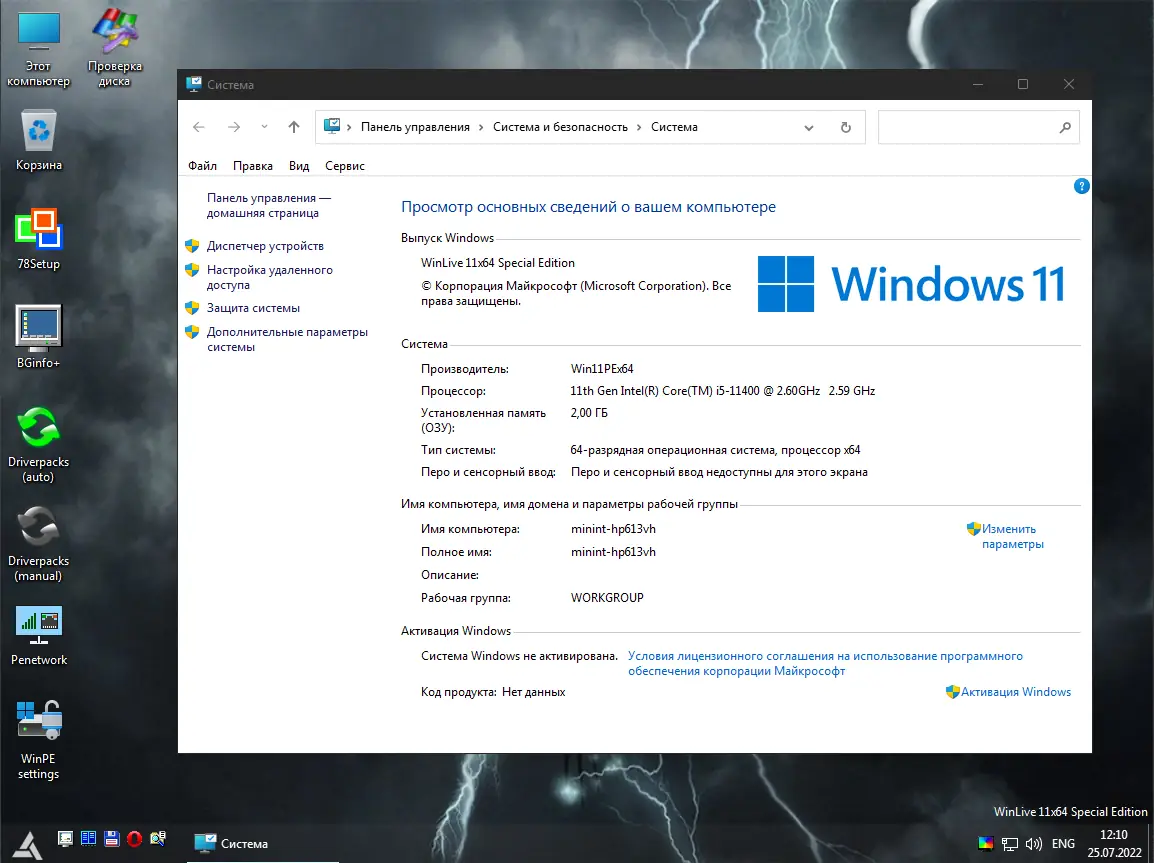Click the rainbow color display tray icon
Screen dimensions: 1154x863
click(x=985, y=843)
